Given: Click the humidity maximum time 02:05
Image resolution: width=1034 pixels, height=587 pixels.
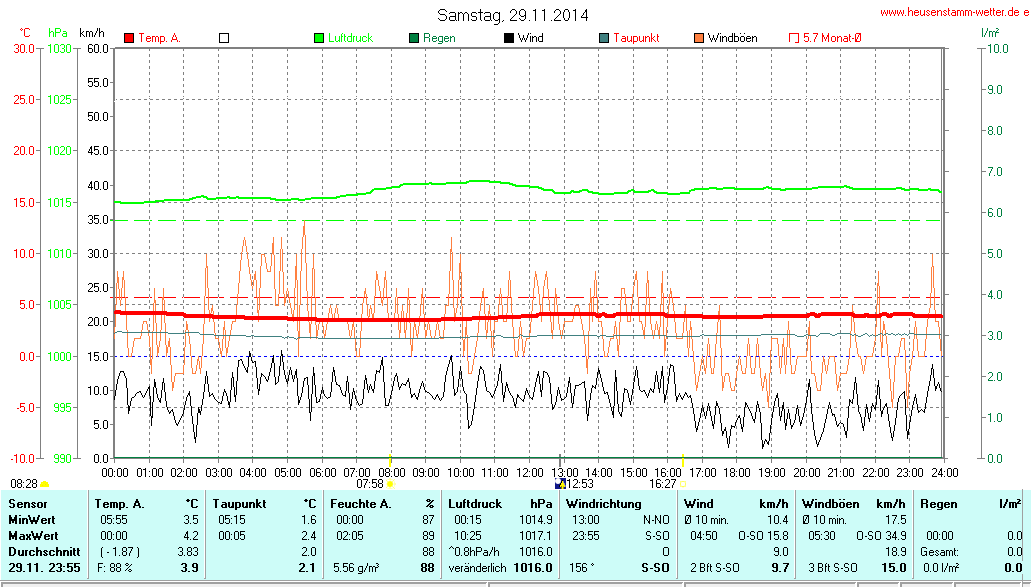Looking at the screenshot, I should (350, 536).
